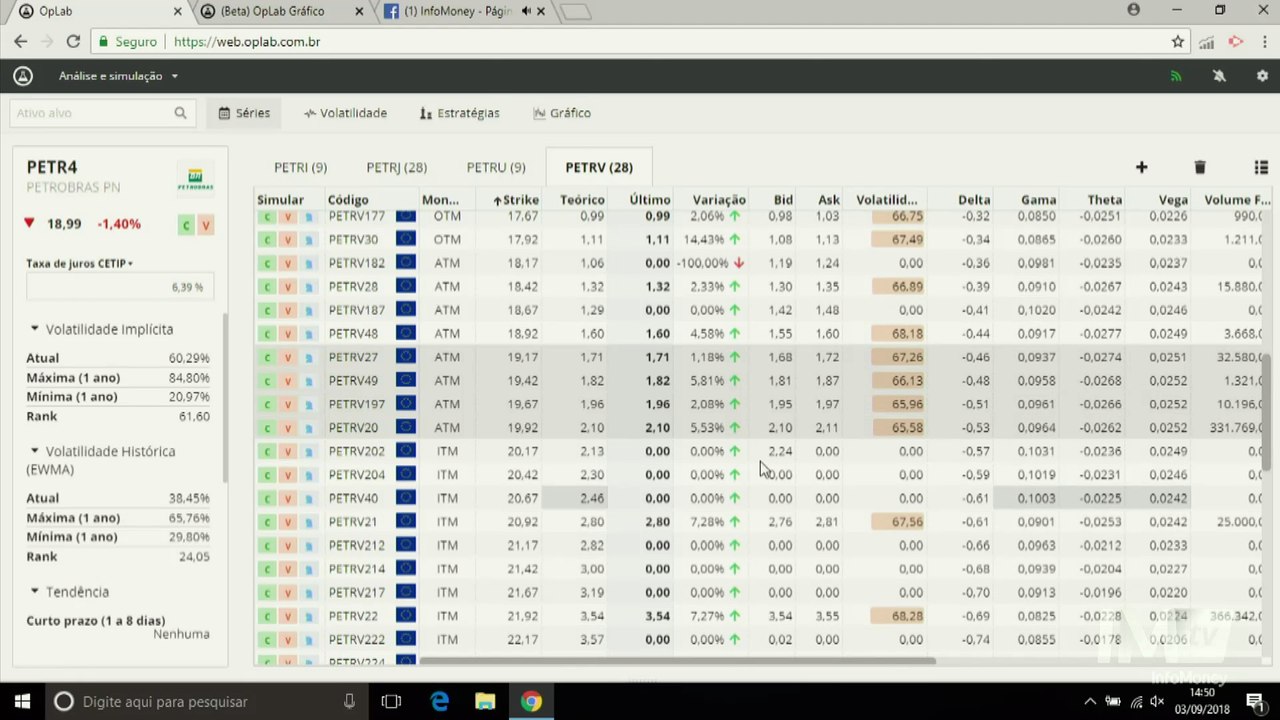Open File Explorer from the taskbar
The image size is (1280, 720).
[485, 701]
